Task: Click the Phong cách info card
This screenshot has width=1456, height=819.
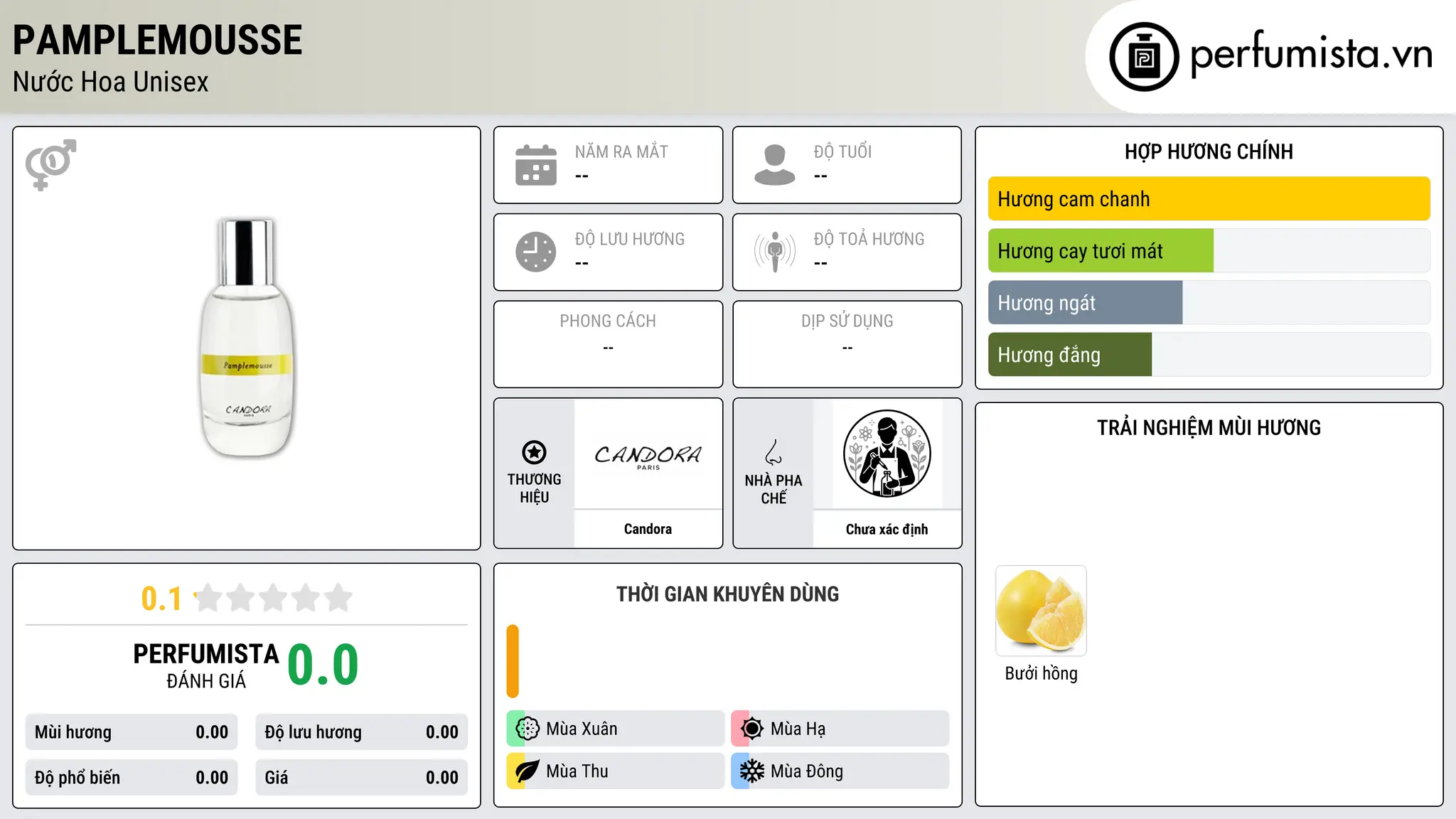Action: (x=608, y=344)
